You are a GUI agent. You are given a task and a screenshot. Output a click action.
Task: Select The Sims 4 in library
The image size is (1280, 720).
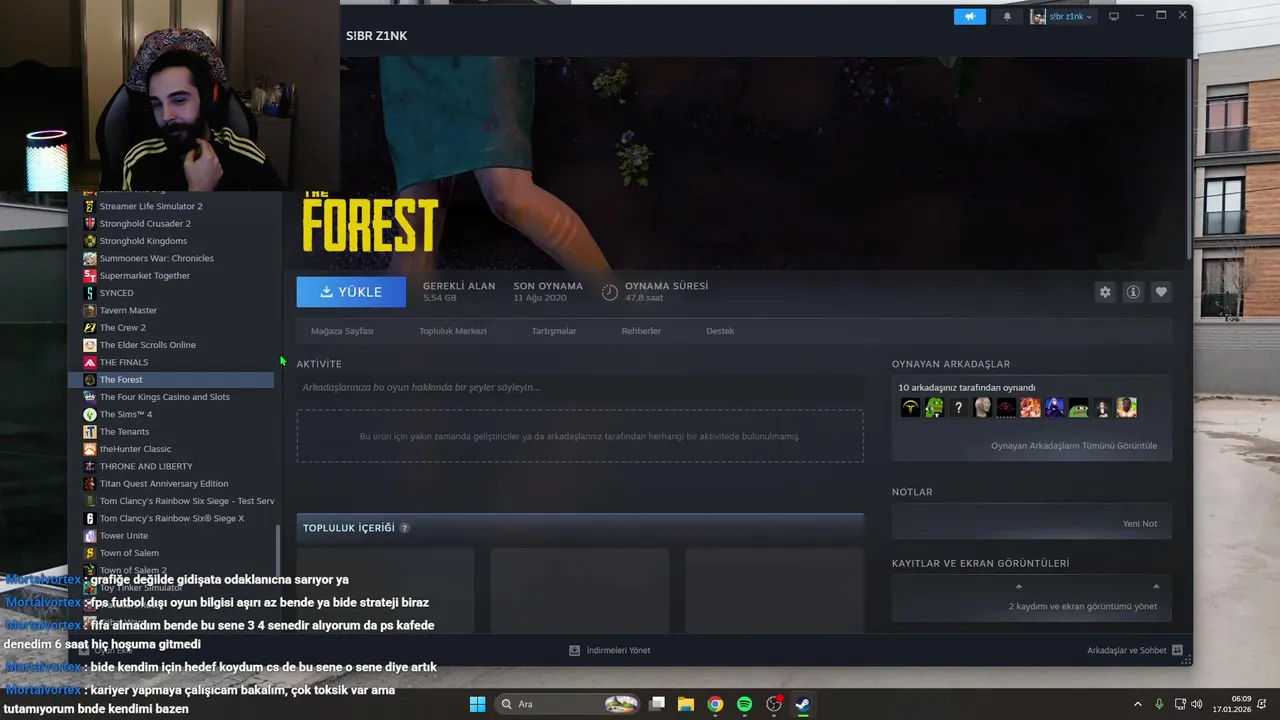tap(125, 414)
